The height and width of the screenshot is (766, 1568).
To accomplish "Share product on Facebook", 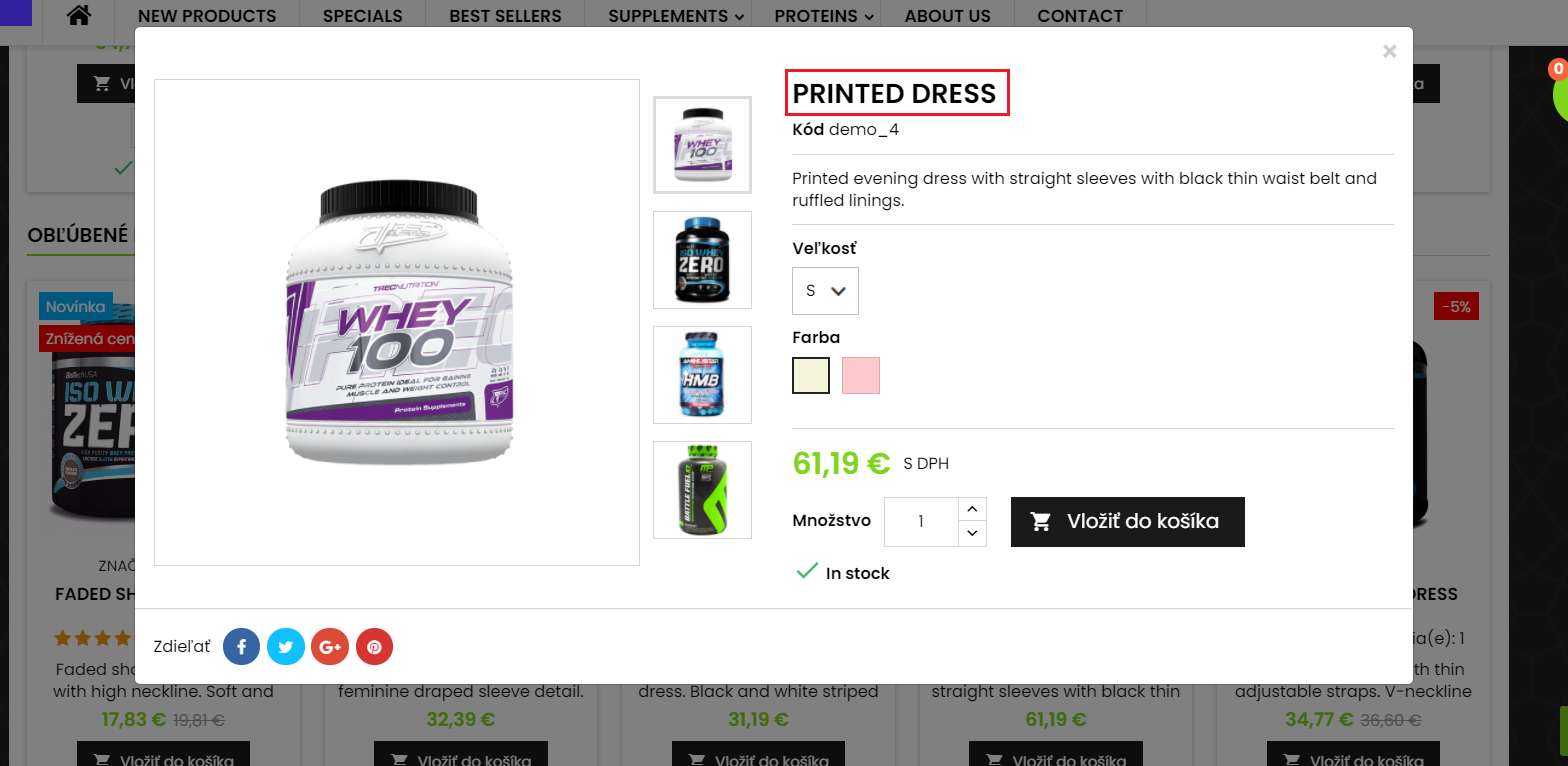I will tap(241, 647).
